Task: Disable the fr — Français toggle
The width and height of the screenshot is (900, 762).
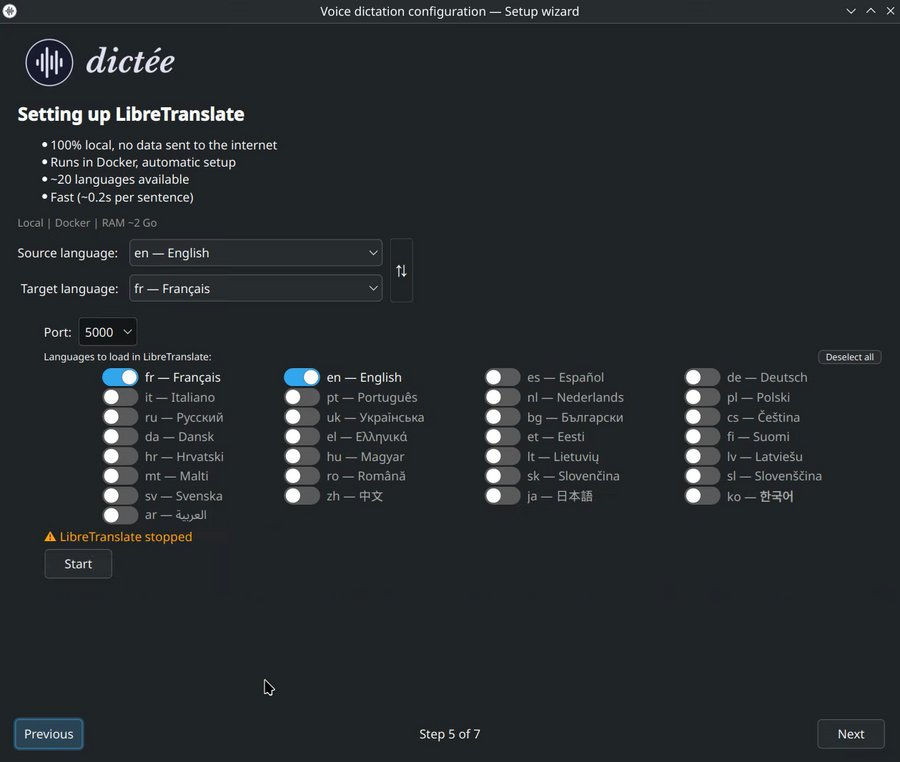Action: pos(121,377)
